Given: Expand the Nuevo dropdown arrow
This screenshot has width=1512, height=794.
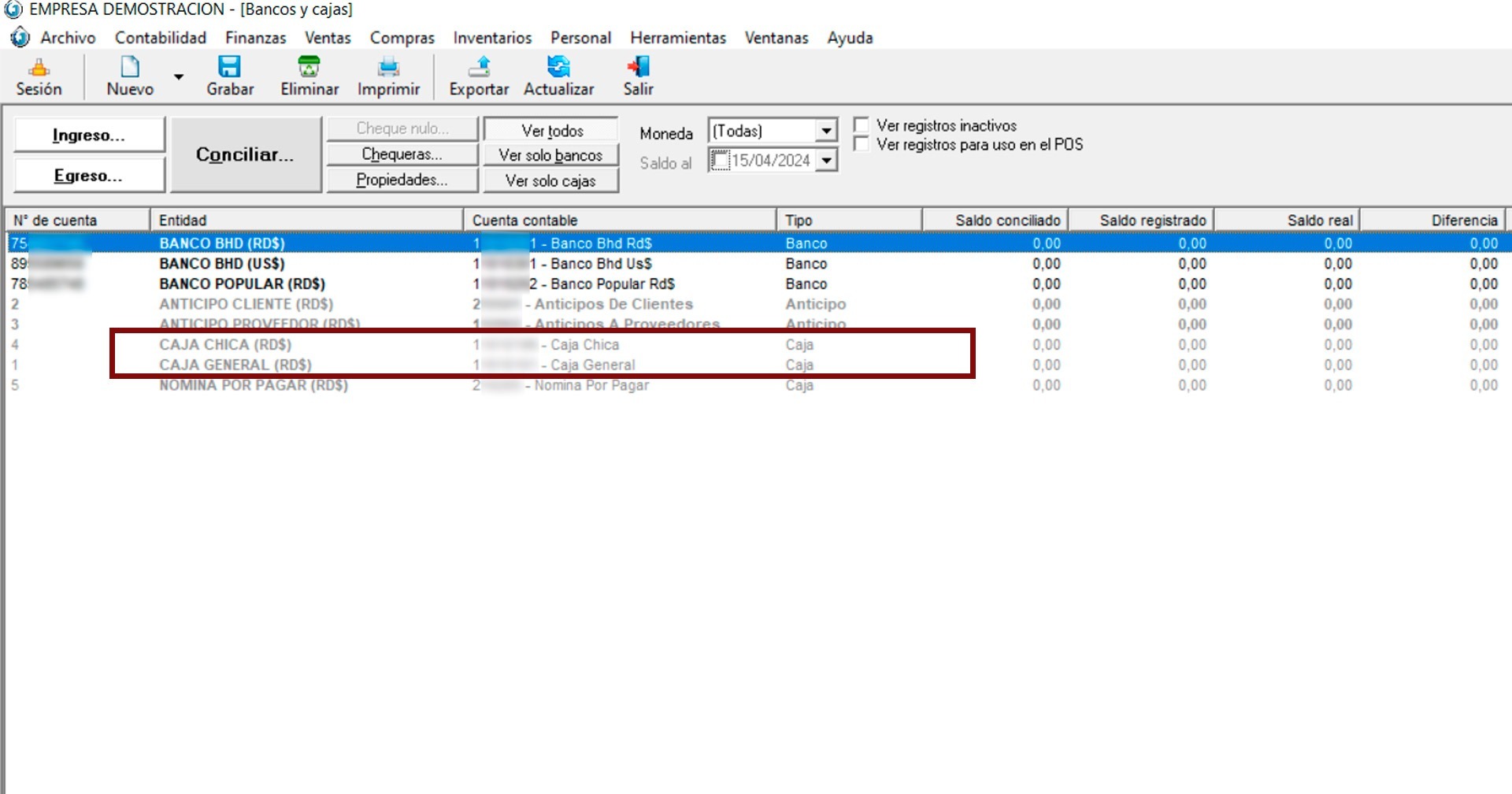Looking at the screenshot, I should point(179,77).
